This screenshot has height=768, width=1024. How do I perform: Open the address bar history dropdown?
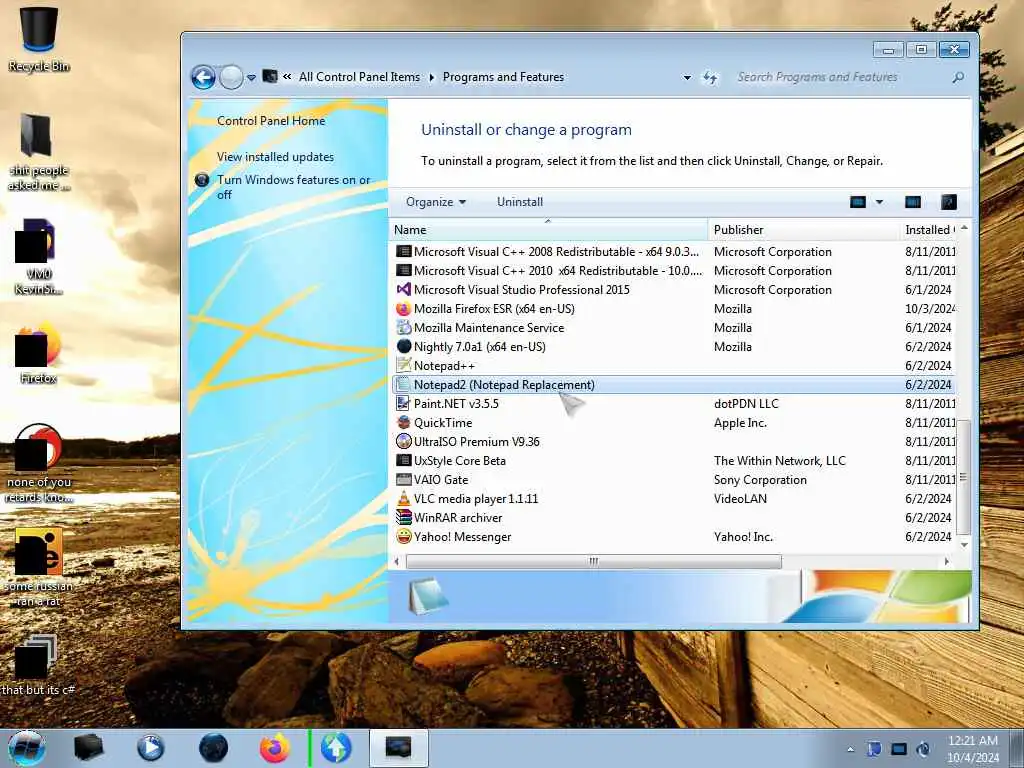point(687,78)
